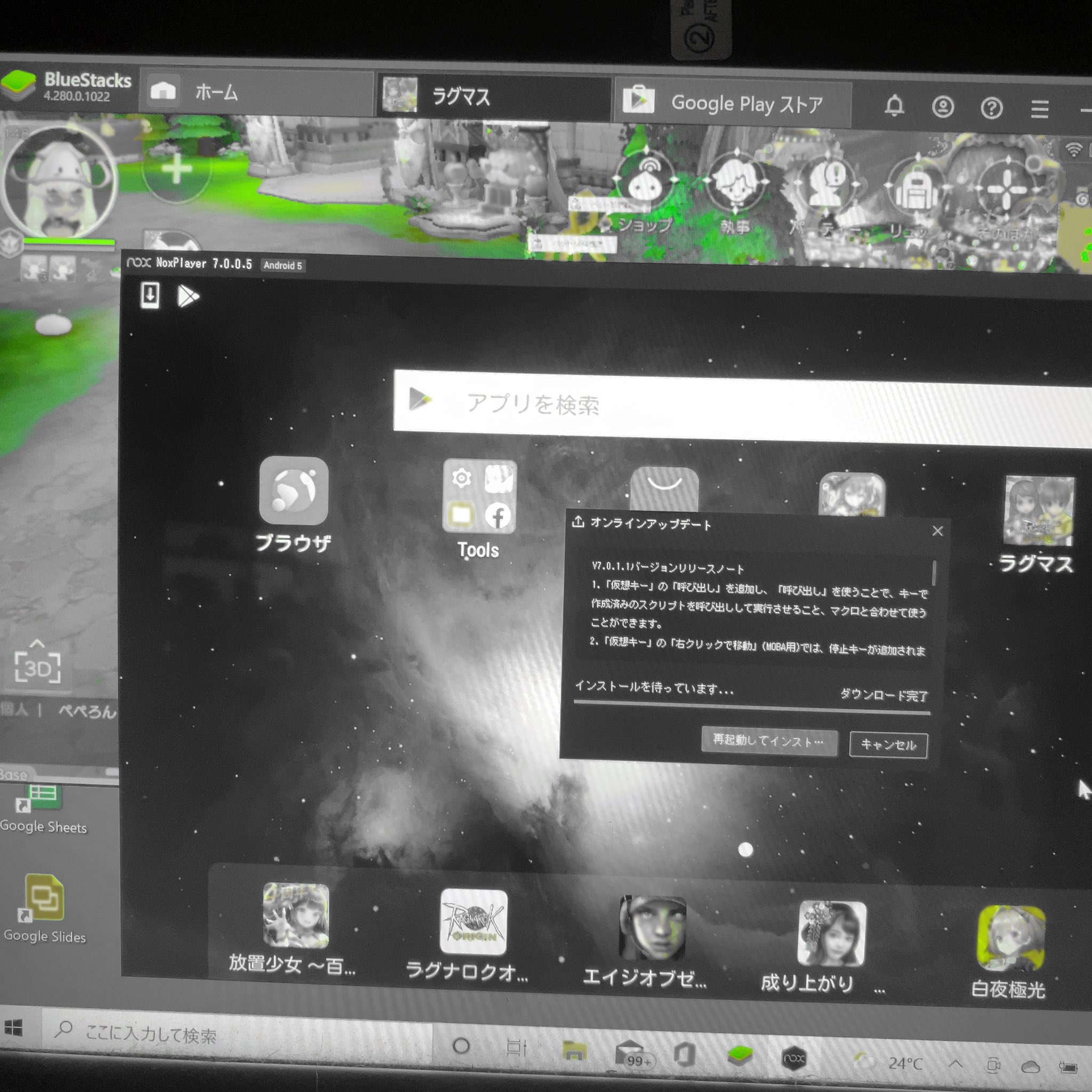Click the Windows Start button

[13, 1027]
